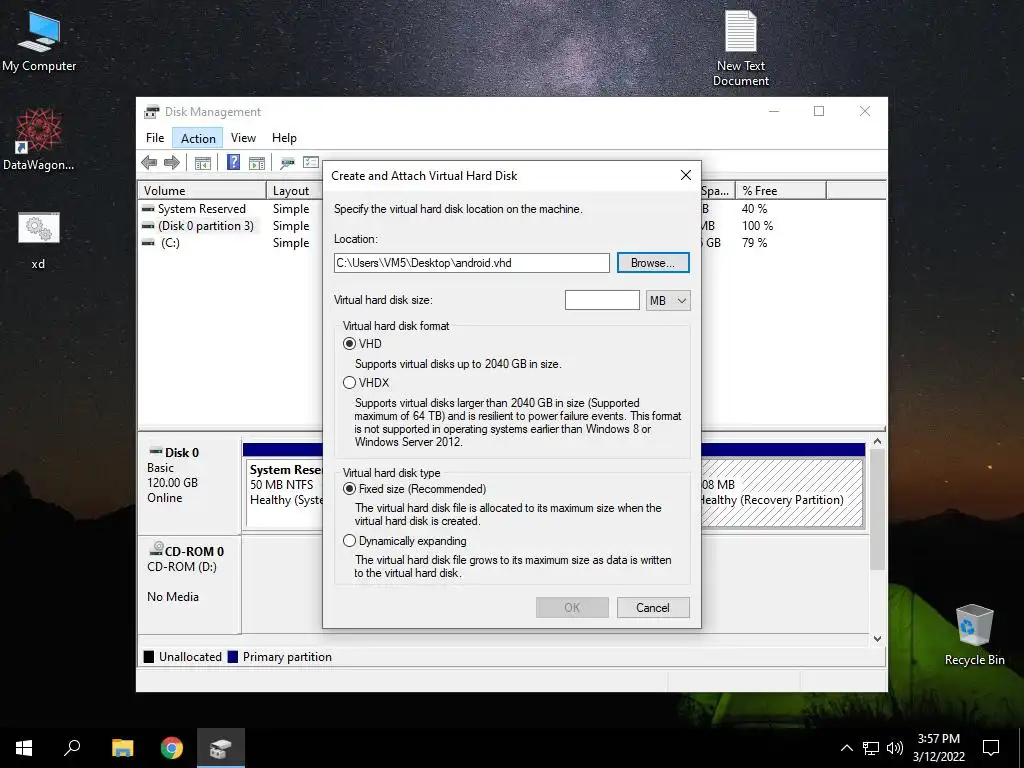Sort by the % Free column header
Screen dimensions: 1024x768
(x=780, y=191)
